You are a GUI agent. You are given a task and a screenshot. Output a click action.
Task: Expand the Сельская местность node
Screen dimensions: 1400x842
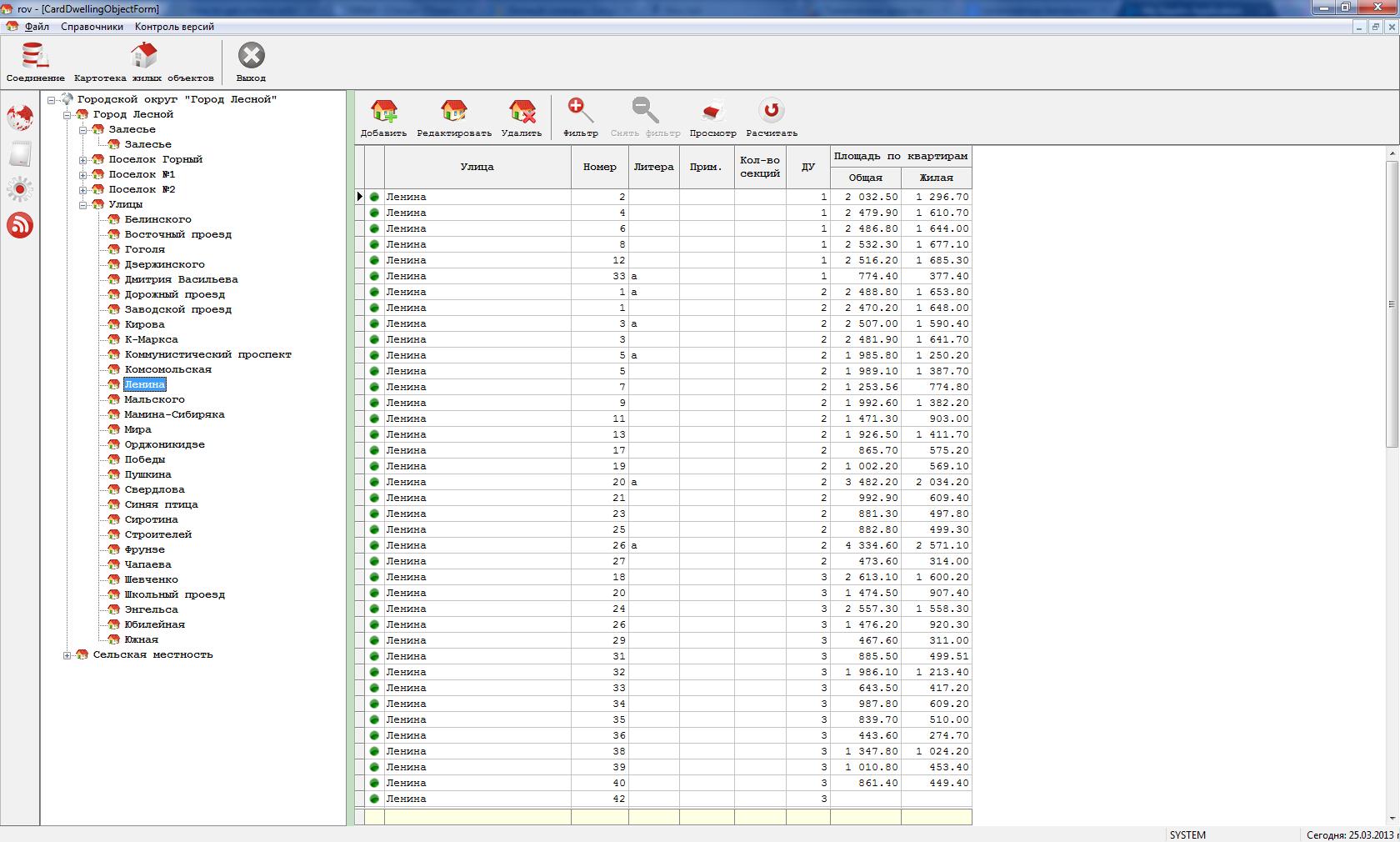[x=67, y=655]
